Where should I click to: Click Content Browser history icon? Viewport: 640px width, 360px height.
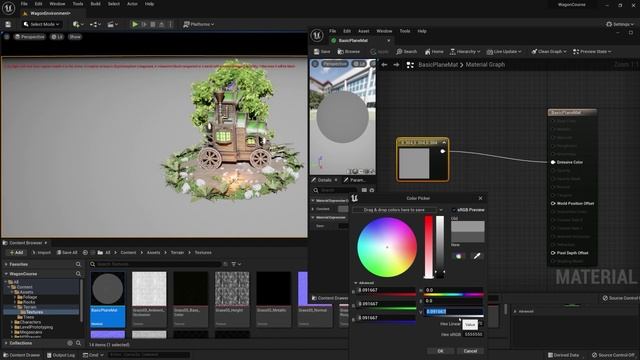[85, 252]
